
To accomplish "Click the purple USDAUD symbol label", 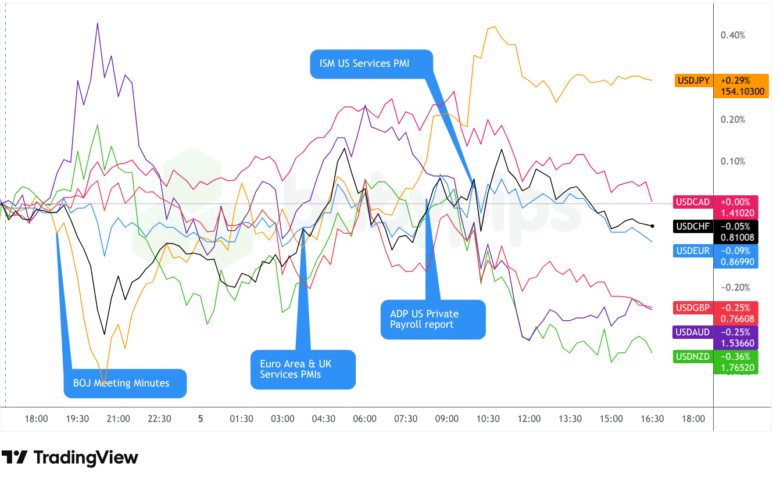I will (x=693, y=331).
